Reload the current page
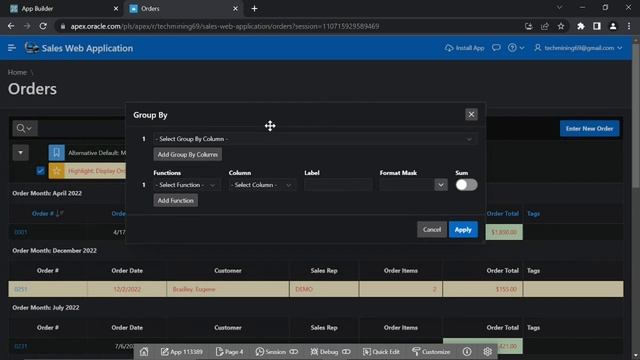The height and width of the screenshot is (360, 640). [x=43, y=26]
